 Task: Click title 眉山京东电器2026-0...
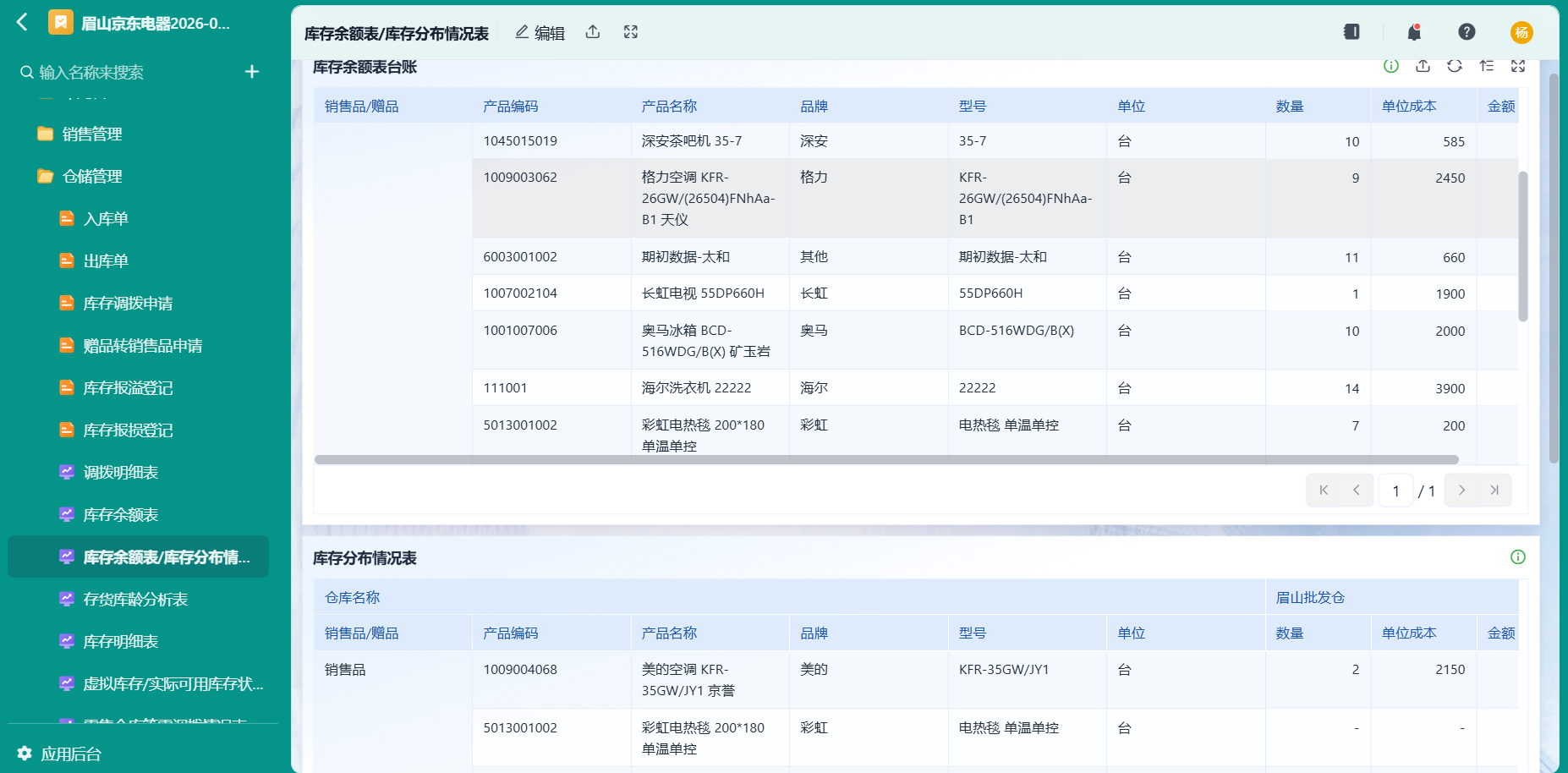pos(155,24)
